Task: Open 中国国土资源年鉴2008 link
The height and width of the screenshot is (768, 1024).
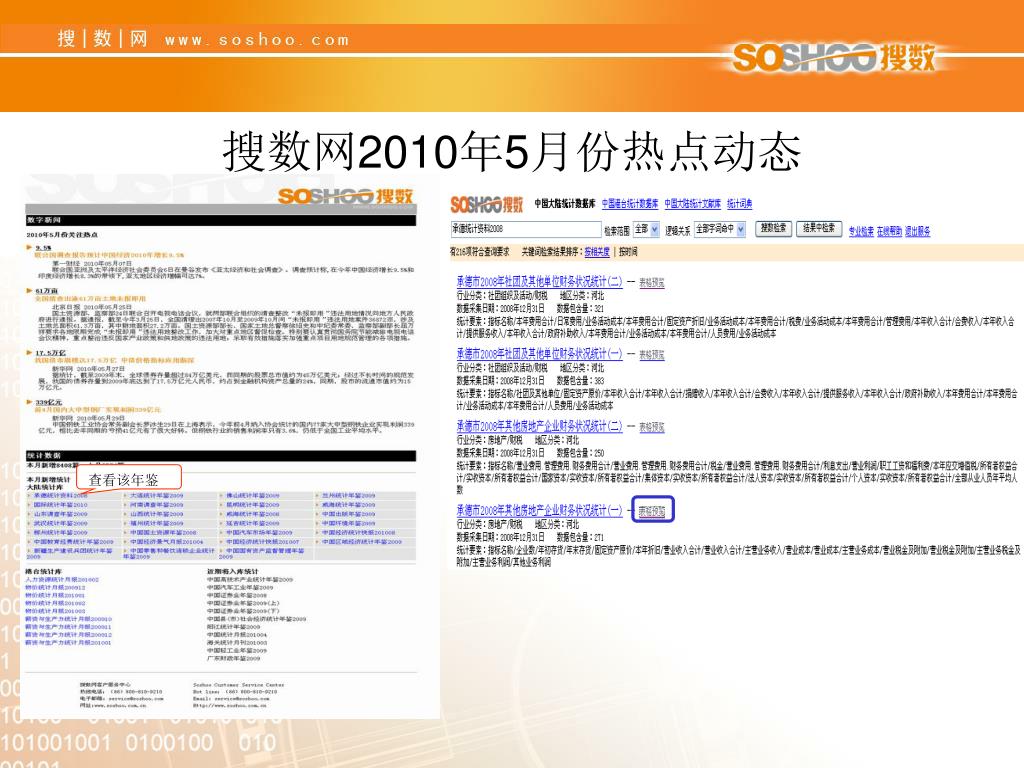Action: click(x=163, y=532)
